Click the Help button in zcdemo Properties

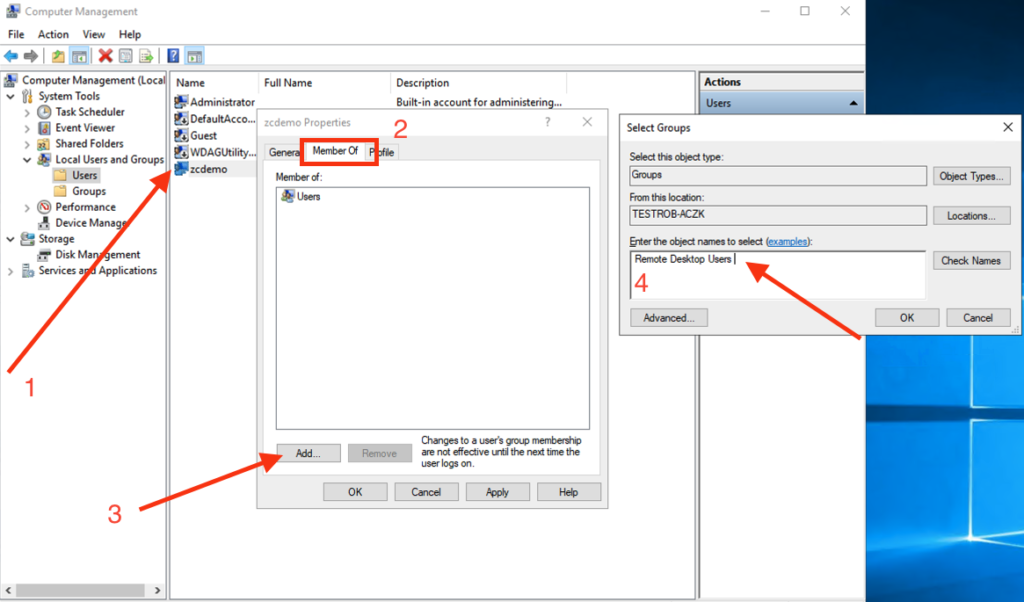[568, 492]
